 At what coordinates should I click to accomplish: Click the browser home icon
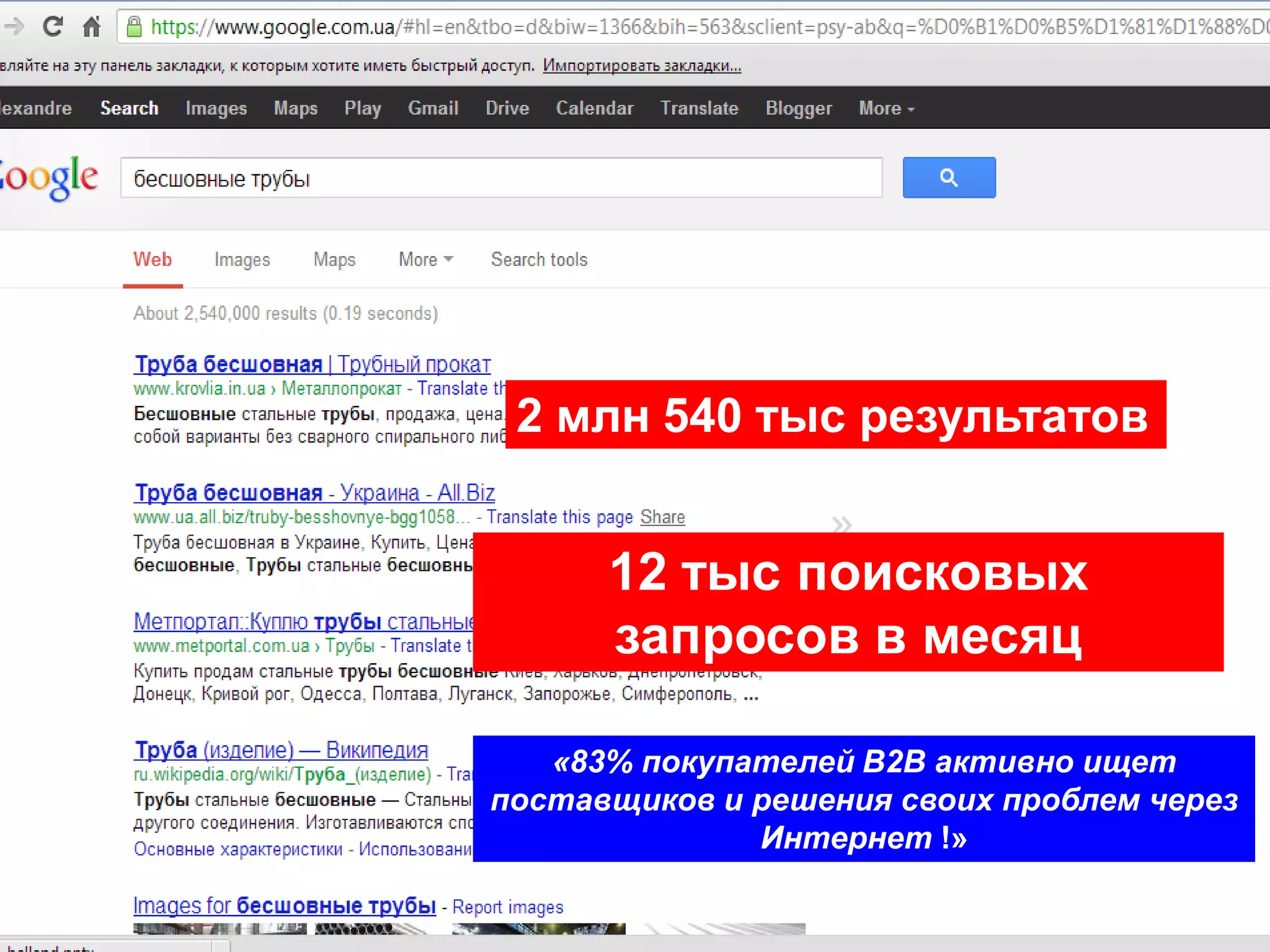[92, 27]
